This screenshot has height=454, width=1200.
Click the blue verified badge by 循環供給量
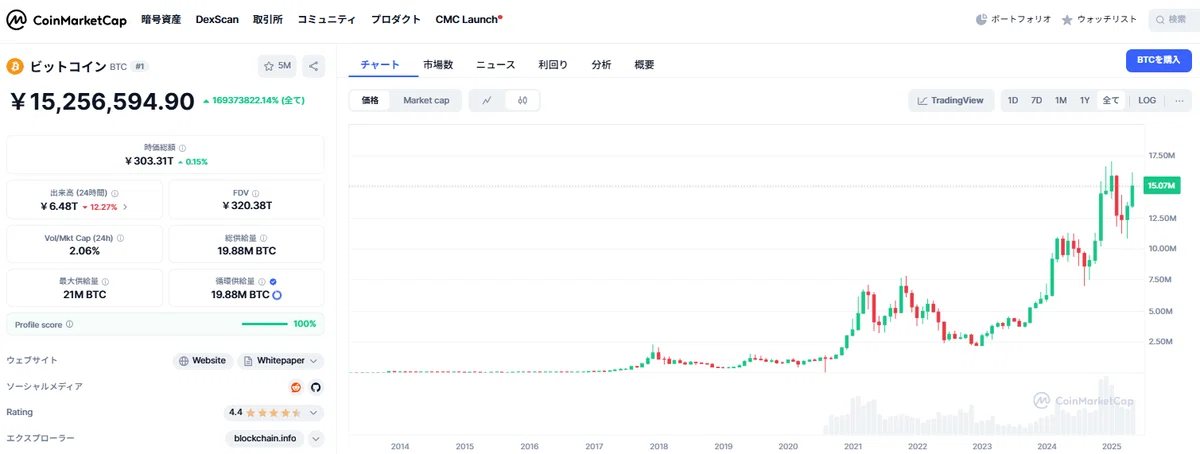[x=274, y=282]
